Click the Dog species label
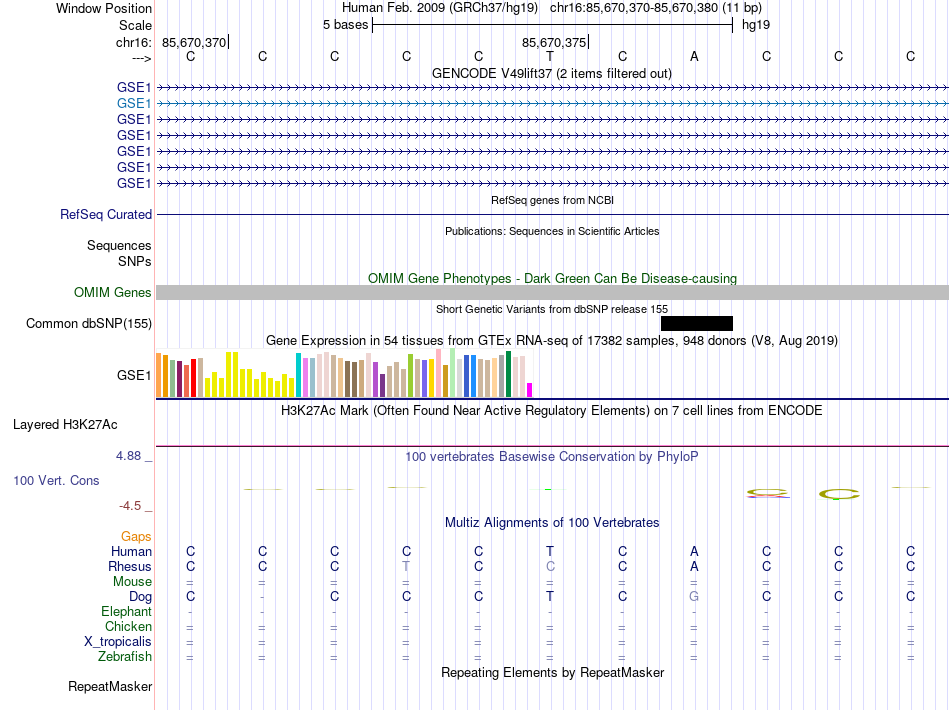 coord(140,597)
